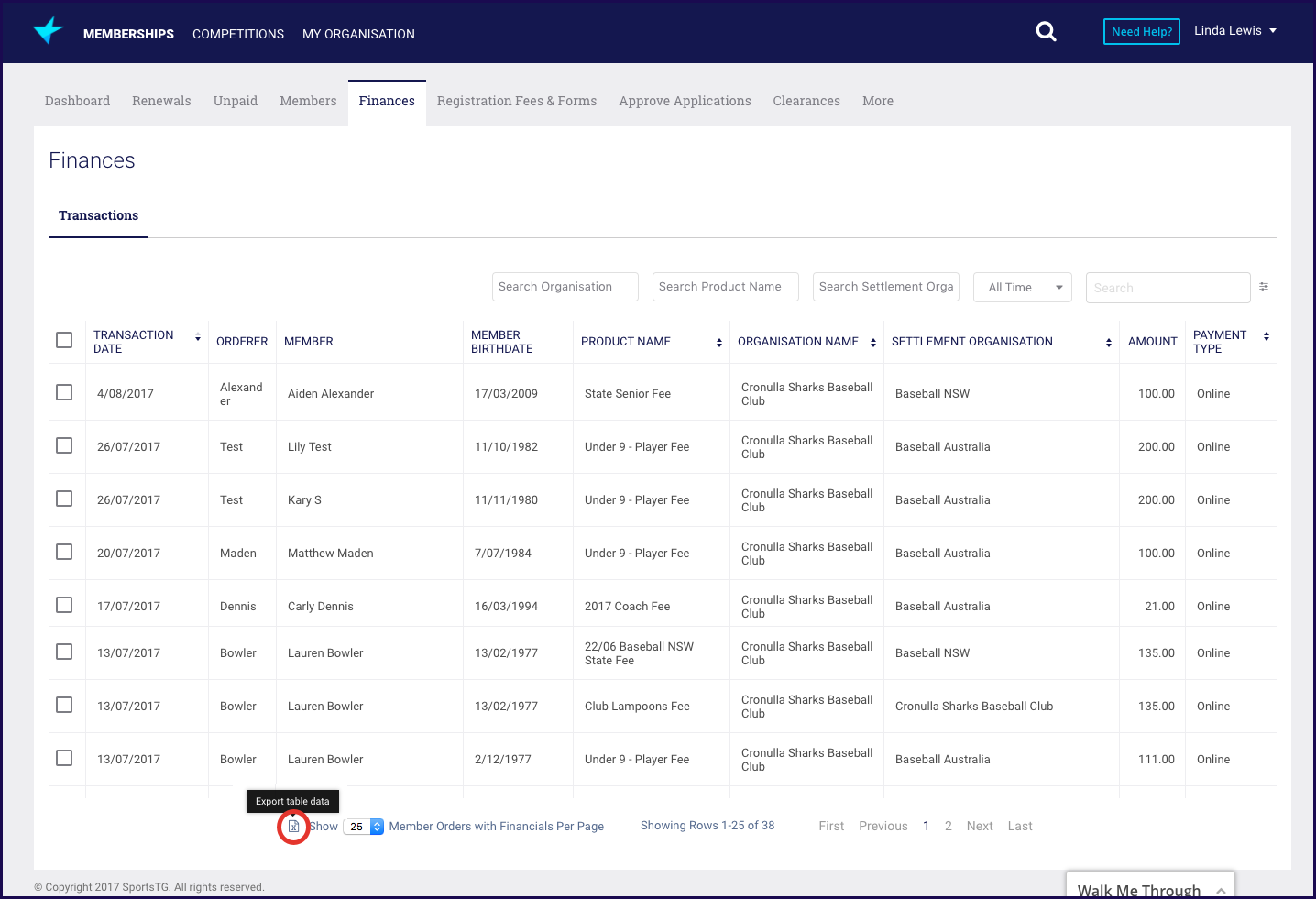
Task: Open the Clearances tab
Action: pyautogui.click(x=806, y=101)
